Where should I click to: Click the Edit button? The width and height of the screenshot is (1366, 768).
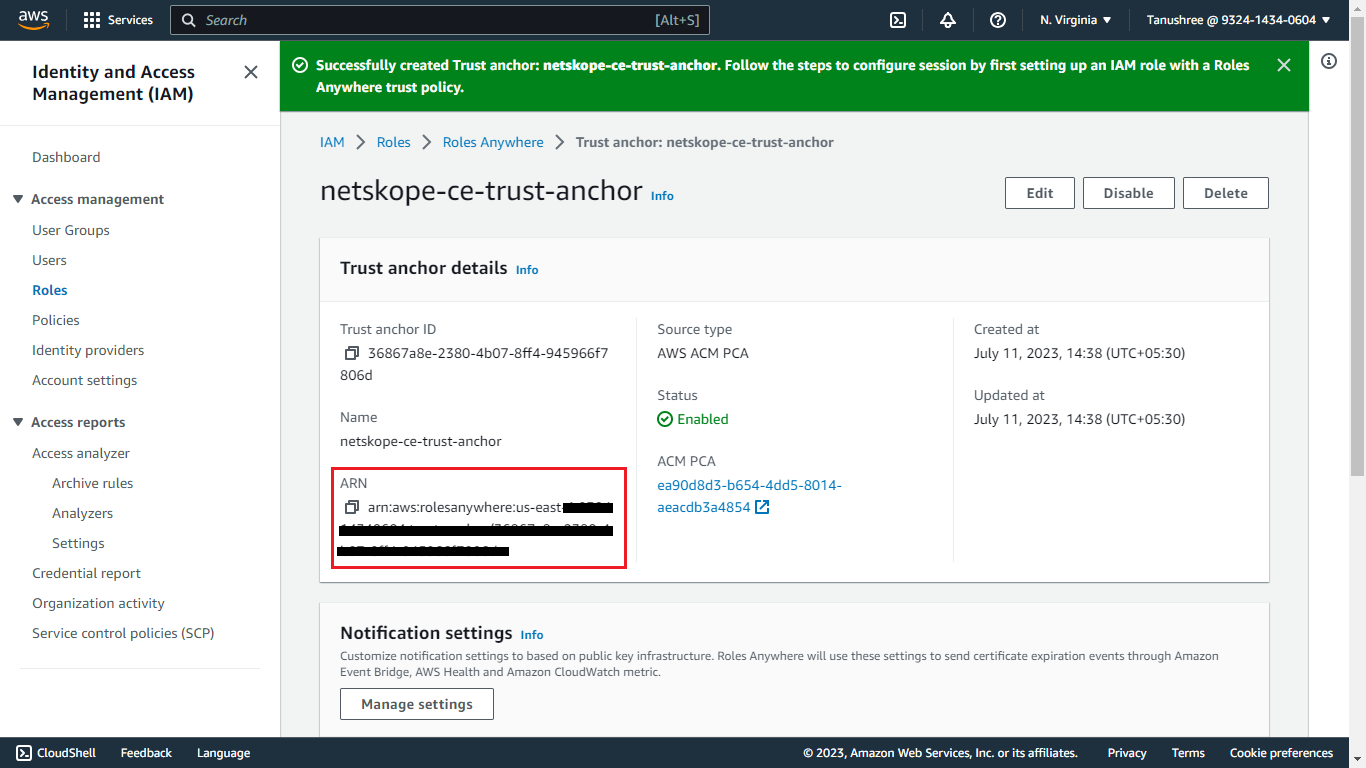tap(1040, 193)
